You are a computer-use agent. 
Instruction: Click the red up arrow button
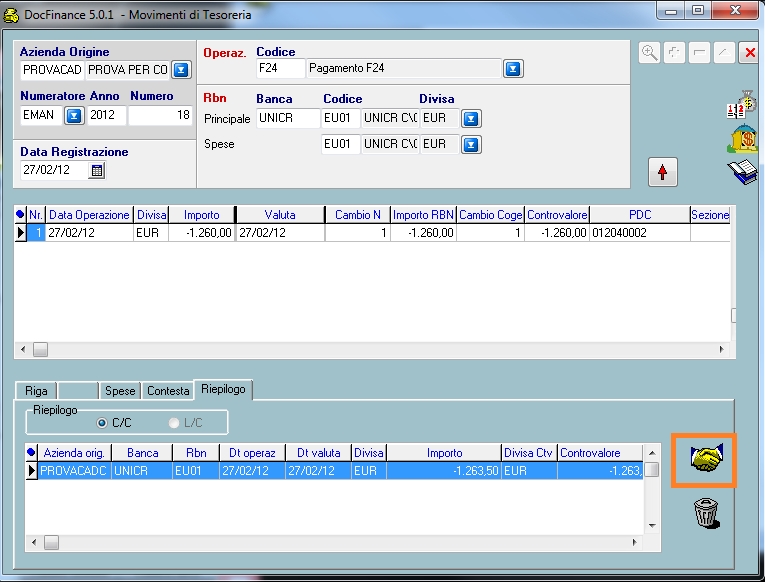(x=662, y=172)
